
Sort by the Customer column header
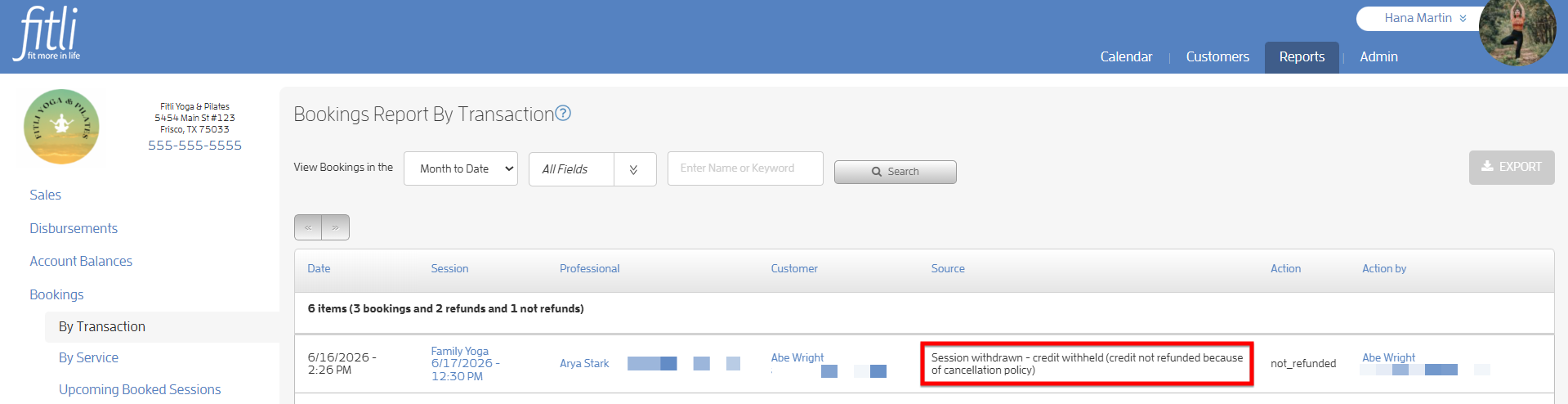[x=794, y=268]
